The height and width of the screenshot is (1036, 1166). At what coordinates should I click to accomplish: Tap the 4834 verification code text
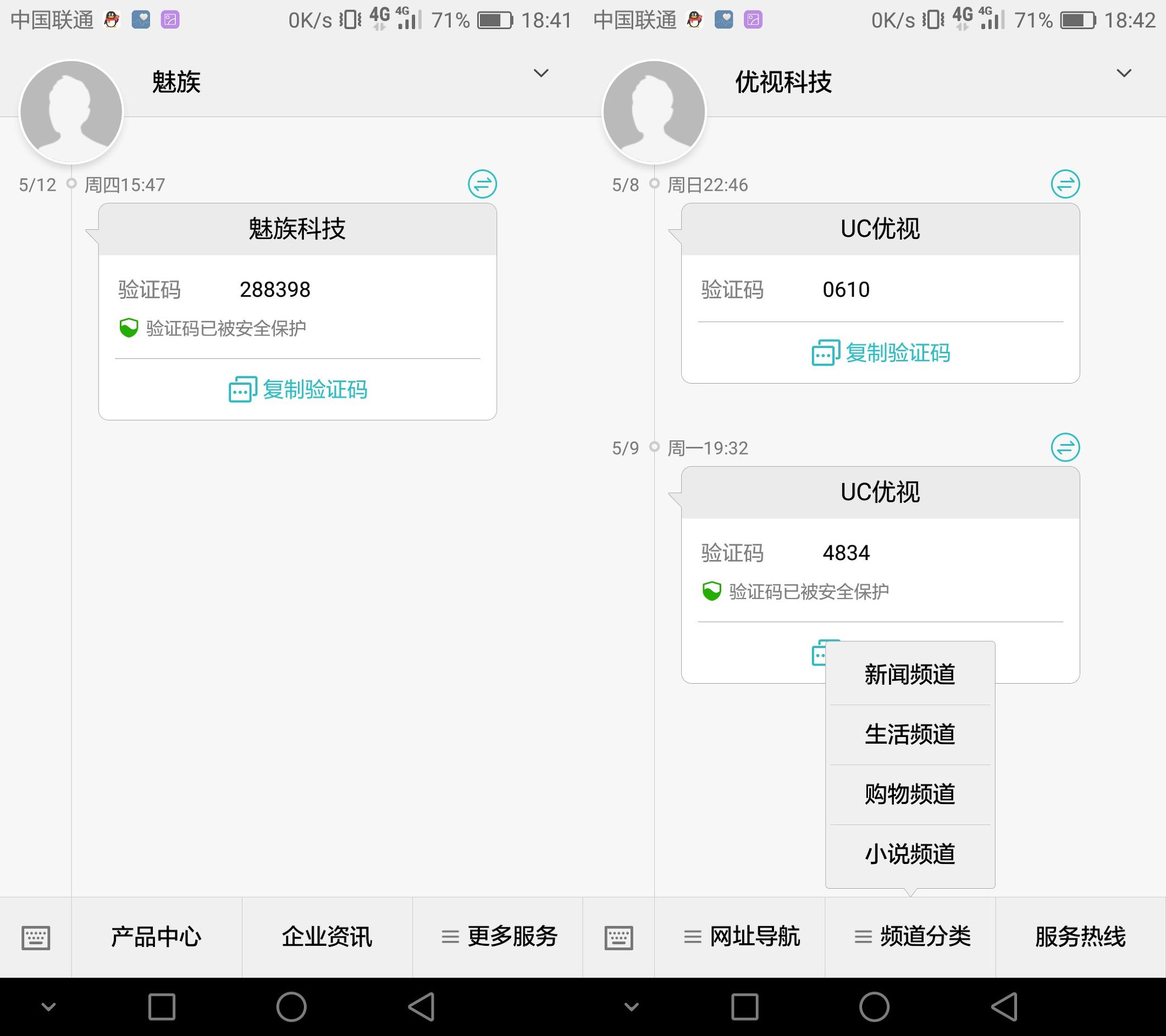[x=846, y=552]
